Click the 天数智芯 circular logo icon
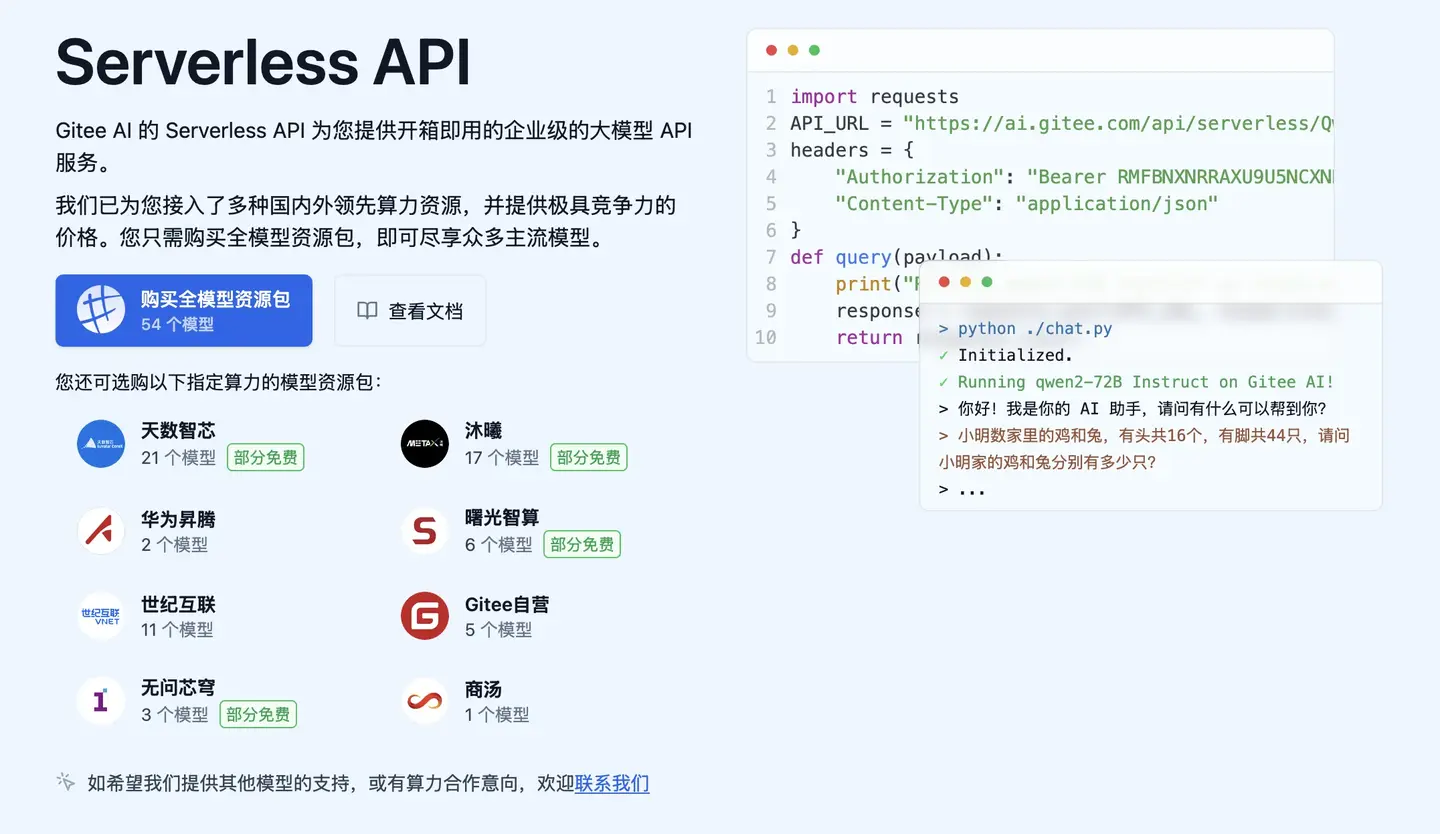This screenshot has height=834, width=1440. 100,443
